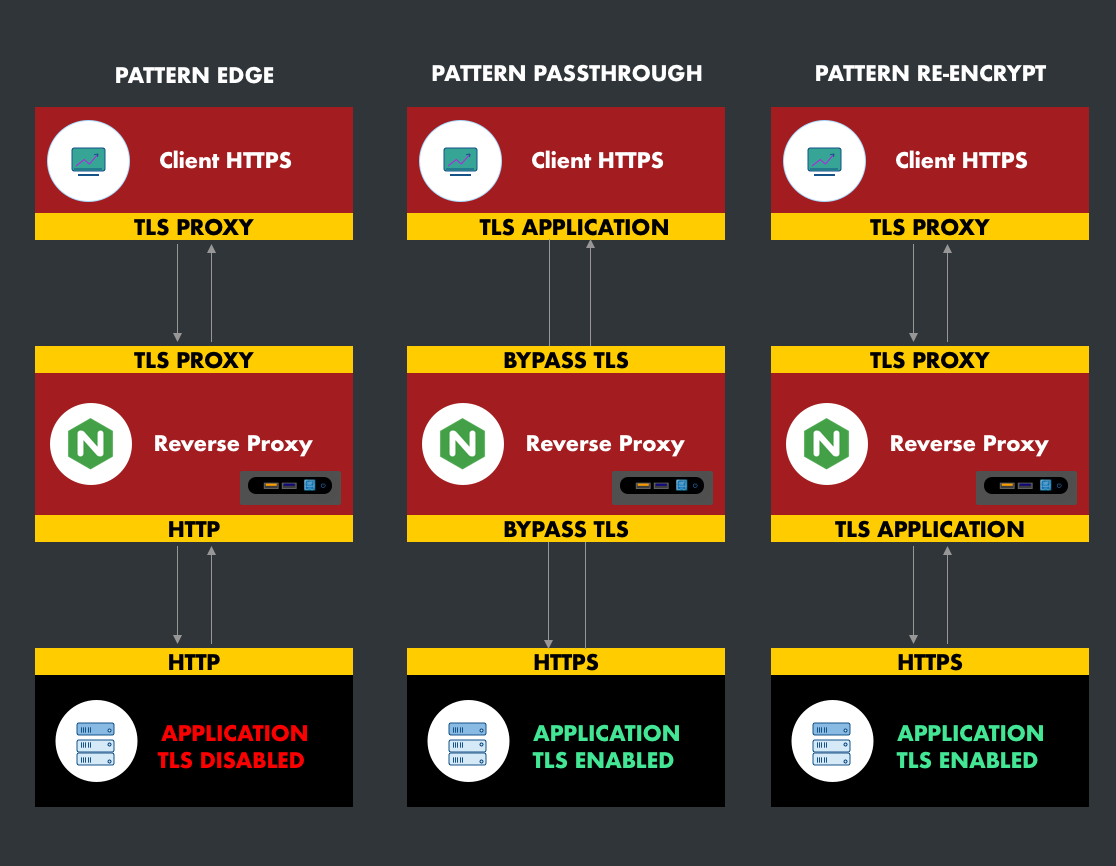Click the NGINX logo in Pattern Edge
Image resolution: width=1116 pixels, height=866 pixels.
(89, 444)
